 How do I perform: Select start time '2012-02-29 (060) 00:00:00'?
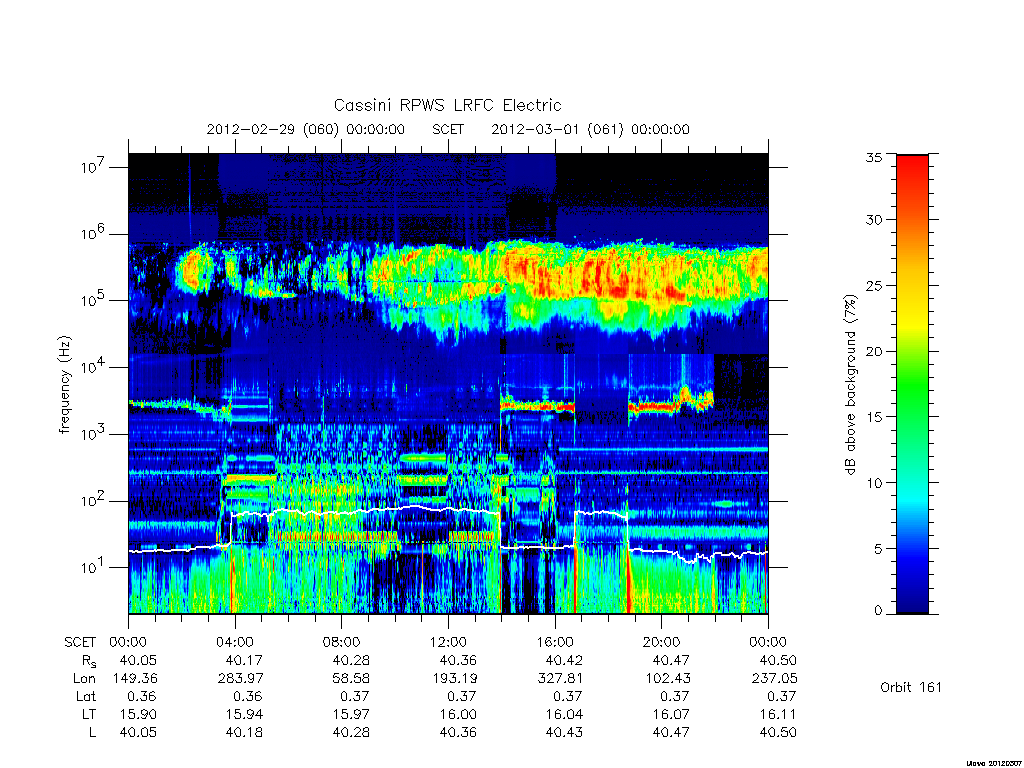(306, 129)
